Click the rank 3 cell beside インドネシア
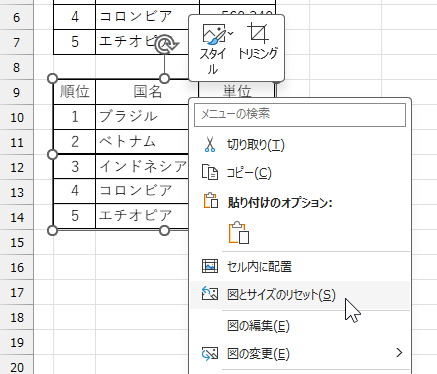The image size is (437, 374). (x=75, y=166)
